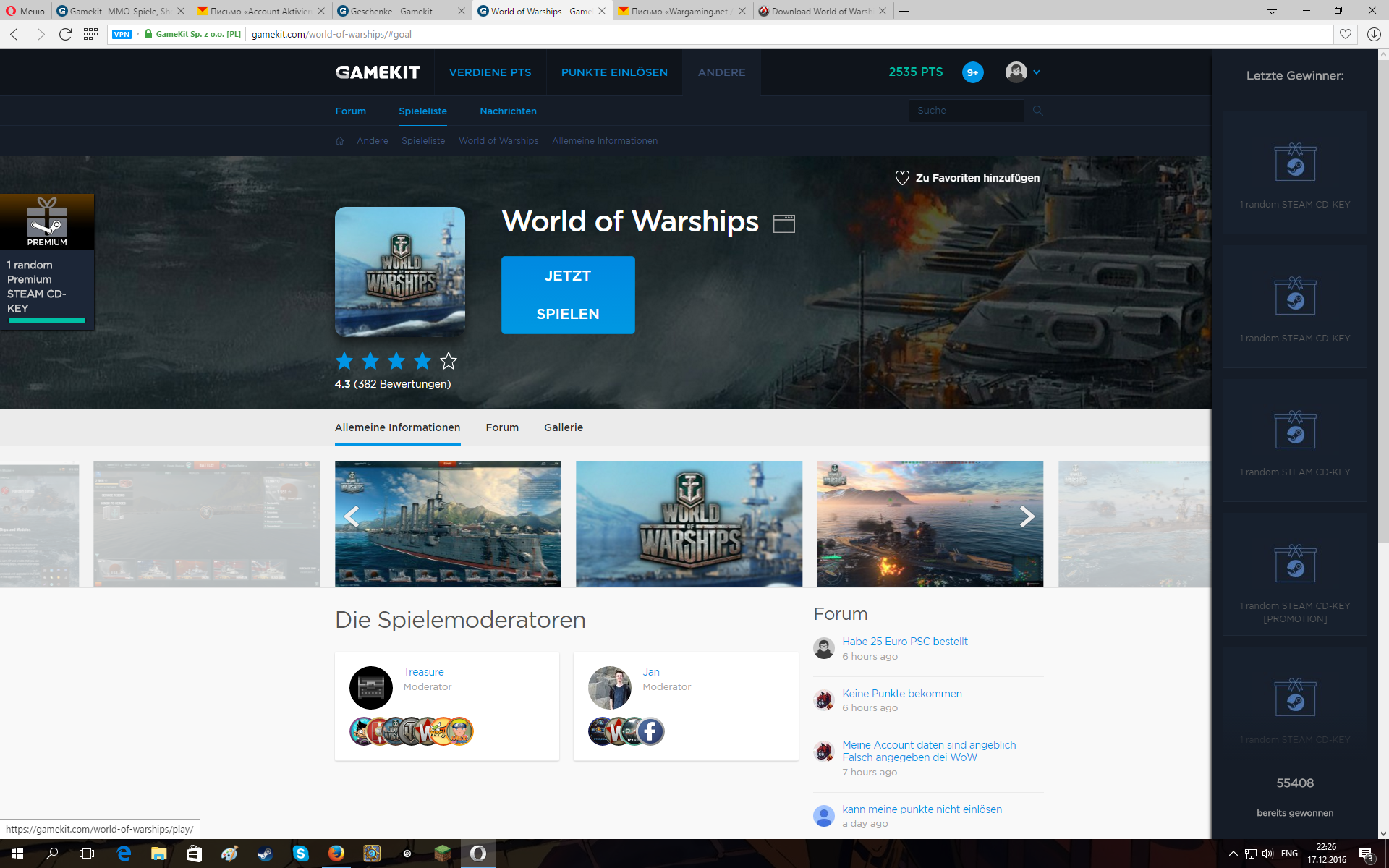Click the 2535 PTS balance
The image size is (1389, 868).
916,72
